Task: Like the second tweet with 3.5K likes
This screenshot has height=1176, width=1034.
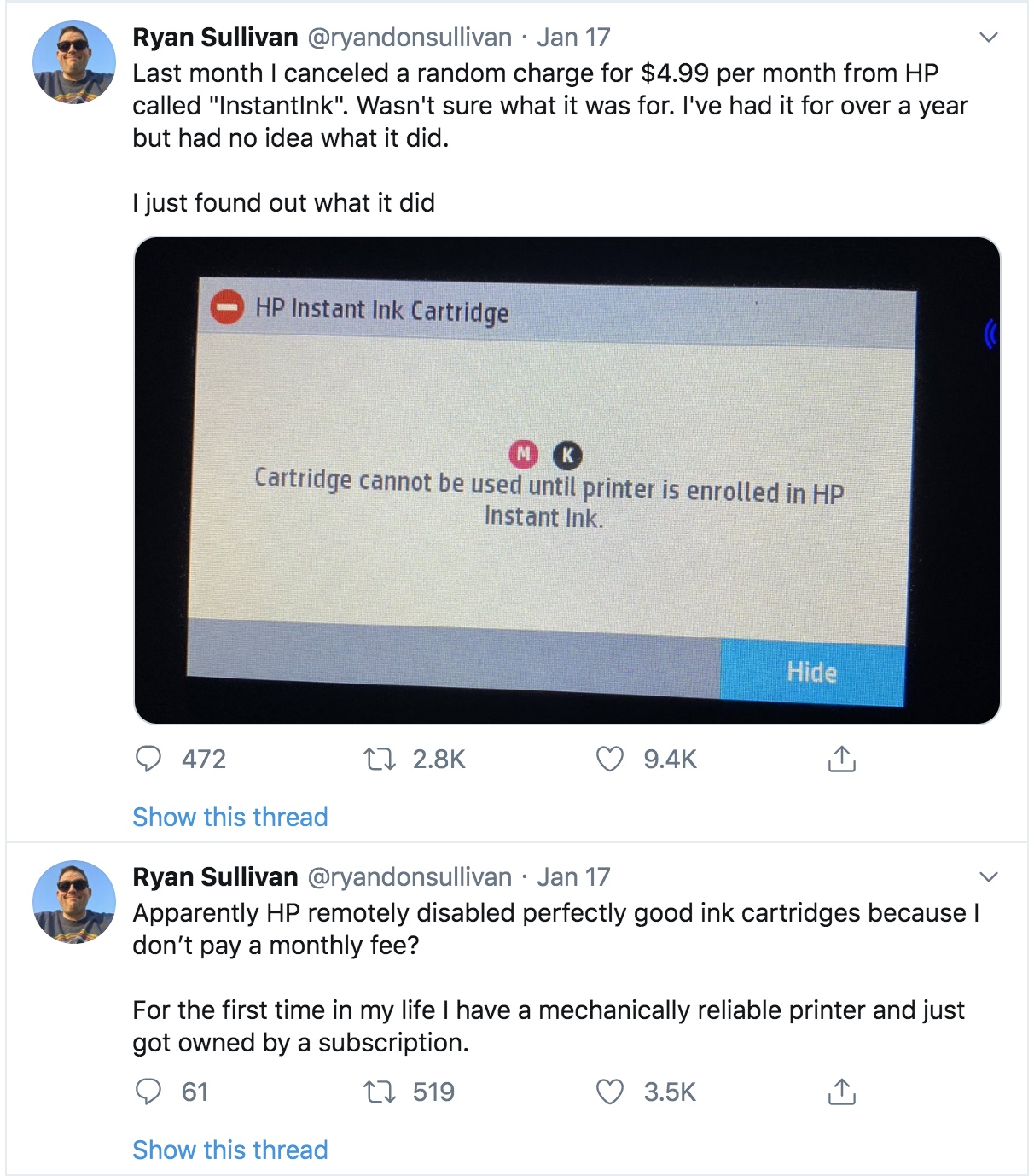Action: 609,1092
